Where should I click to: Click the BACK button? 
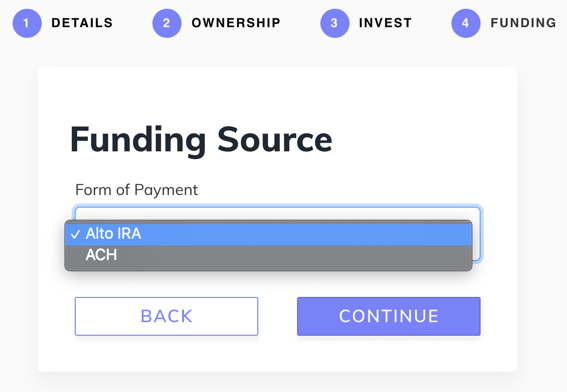tap(166, 316)
